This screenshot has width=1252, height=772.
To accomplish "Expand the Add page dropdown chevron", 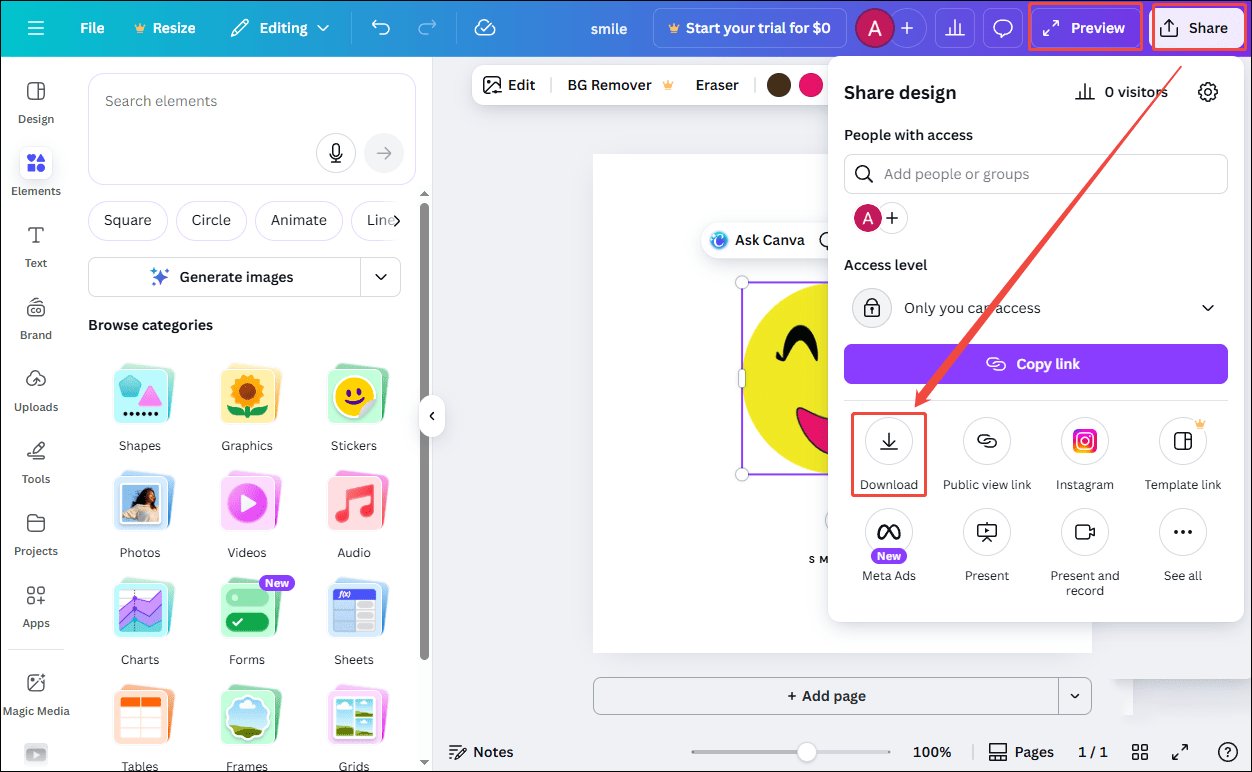I will [1075, 695].
